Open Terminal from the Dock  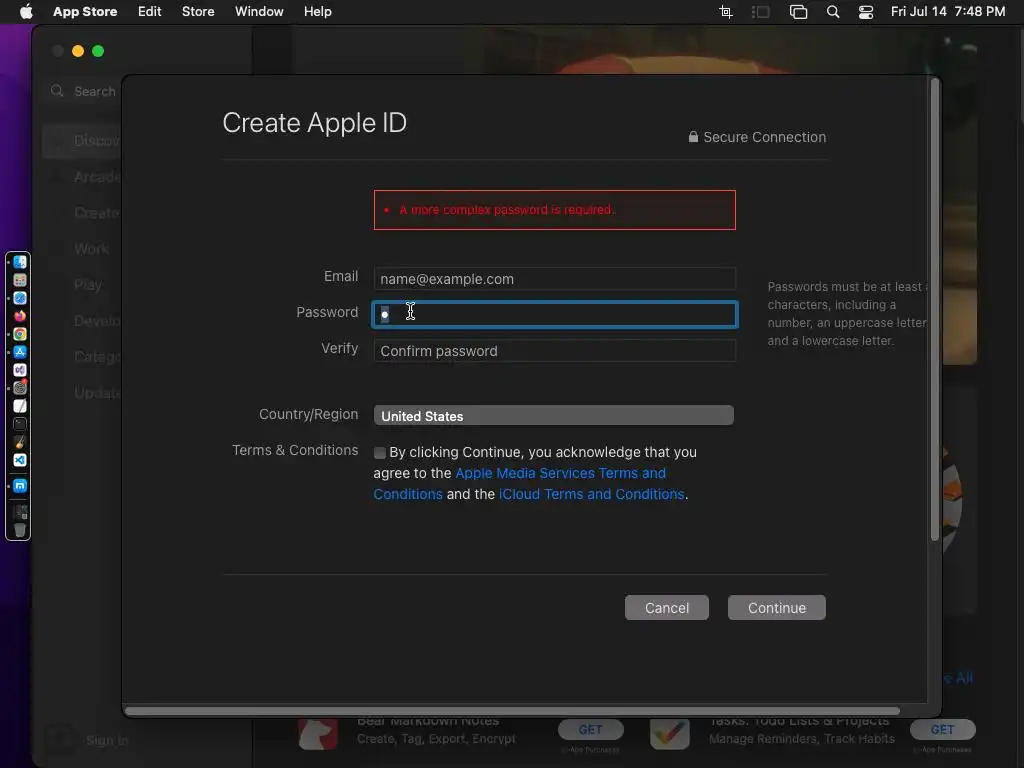point(20,424)
